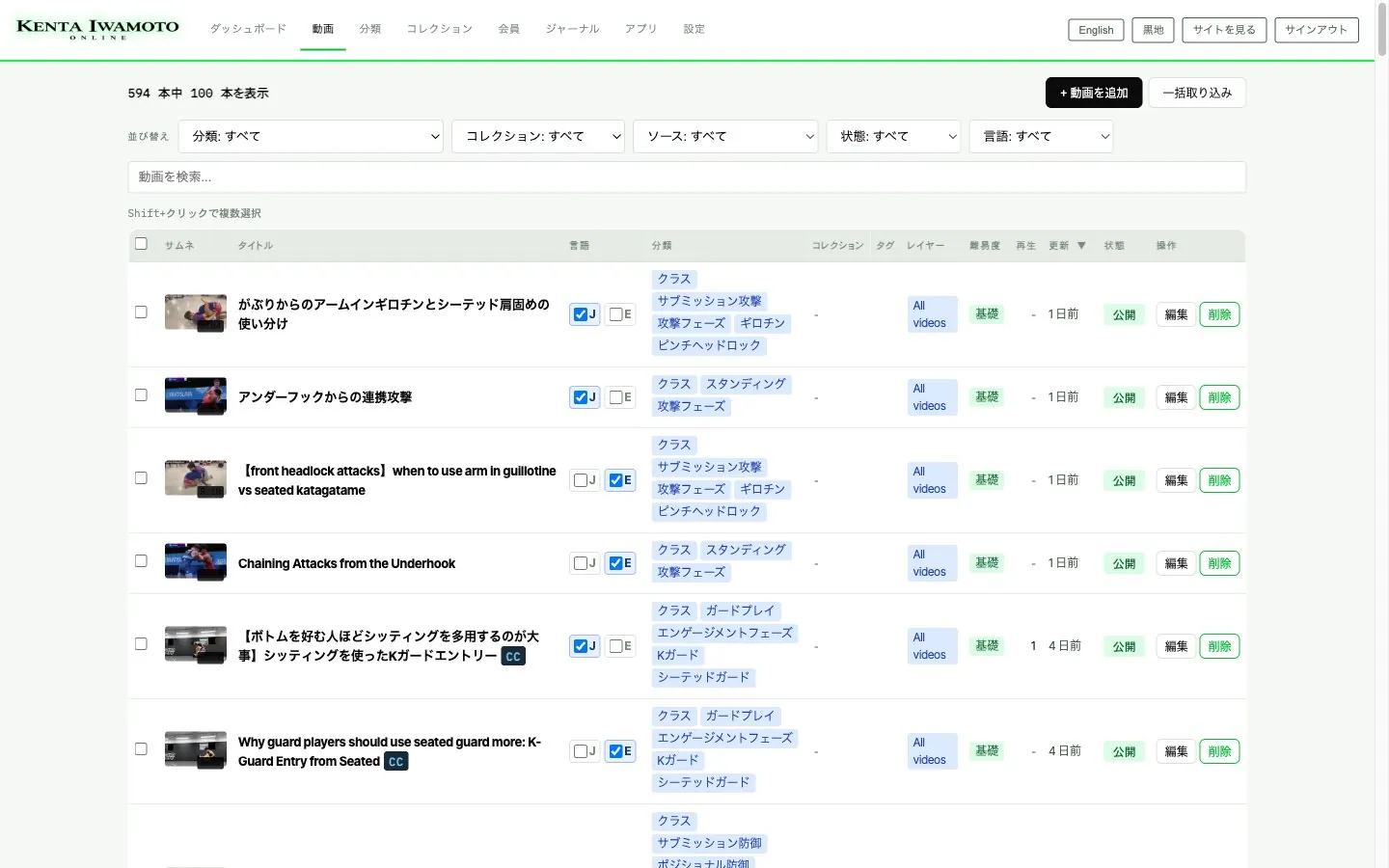This screenshot has height=868, width=1389.
Task: Uncheck E language box for Why guard players row
Action: tap(615, 751)
